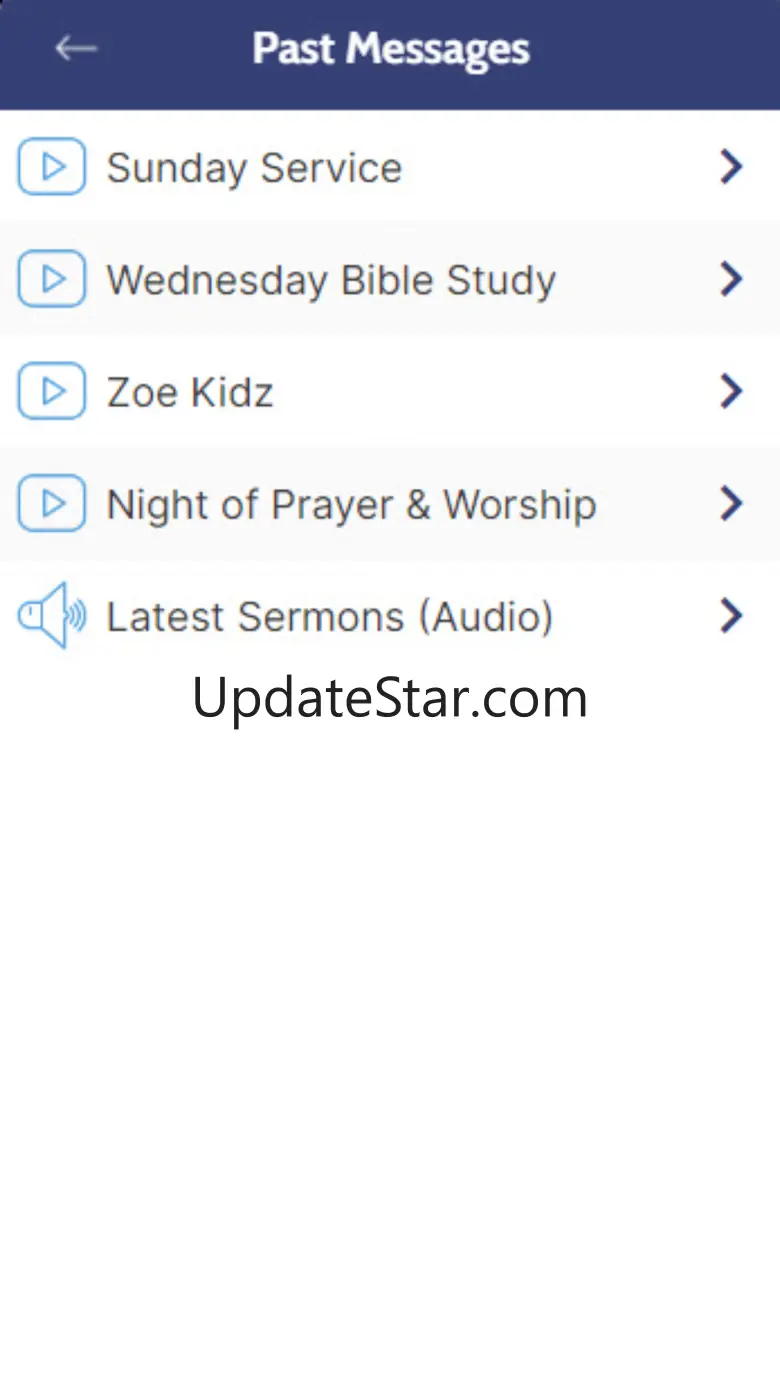Open the Latest Sermons (Audio) text link

[330, 617]
